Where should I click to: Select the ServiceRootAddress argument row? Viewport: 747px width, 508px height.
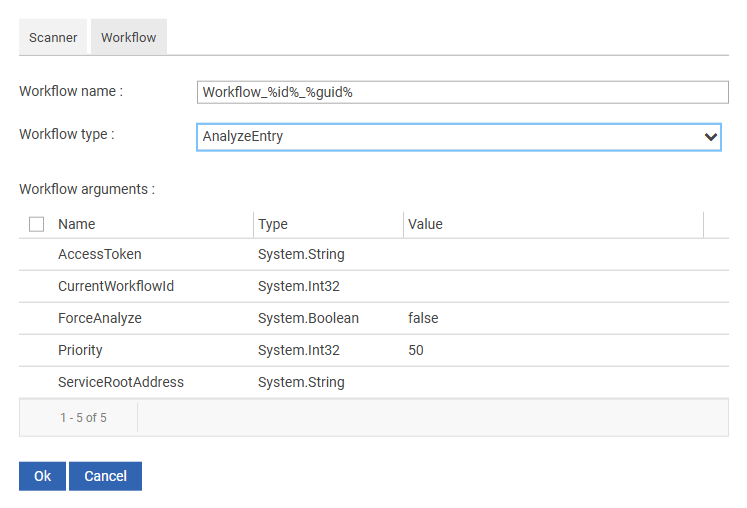(121, 382)
